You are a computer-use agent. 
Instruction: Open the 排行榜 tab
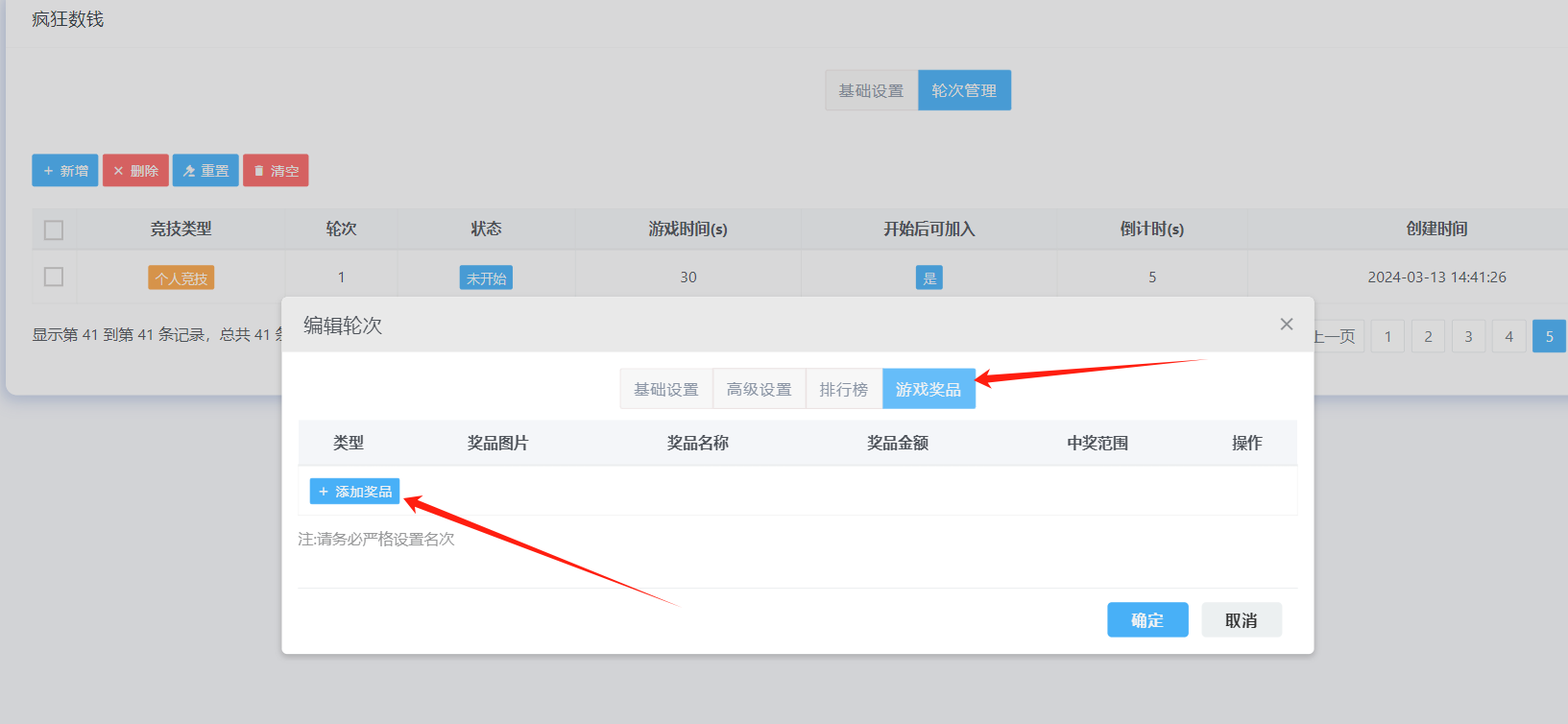click(844, 389)
